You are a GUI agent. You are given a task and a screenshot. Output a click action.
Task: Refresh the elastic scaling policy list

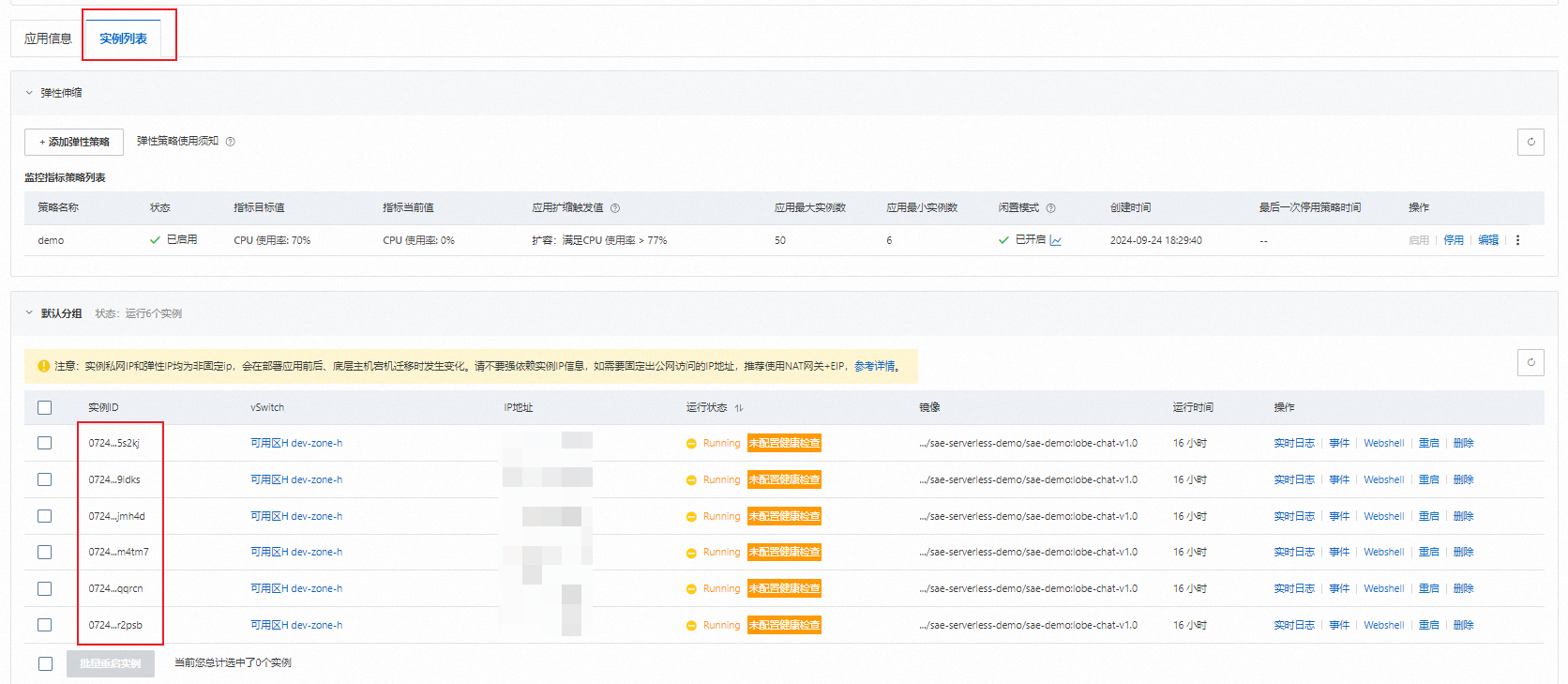[x=1530, y=142]
